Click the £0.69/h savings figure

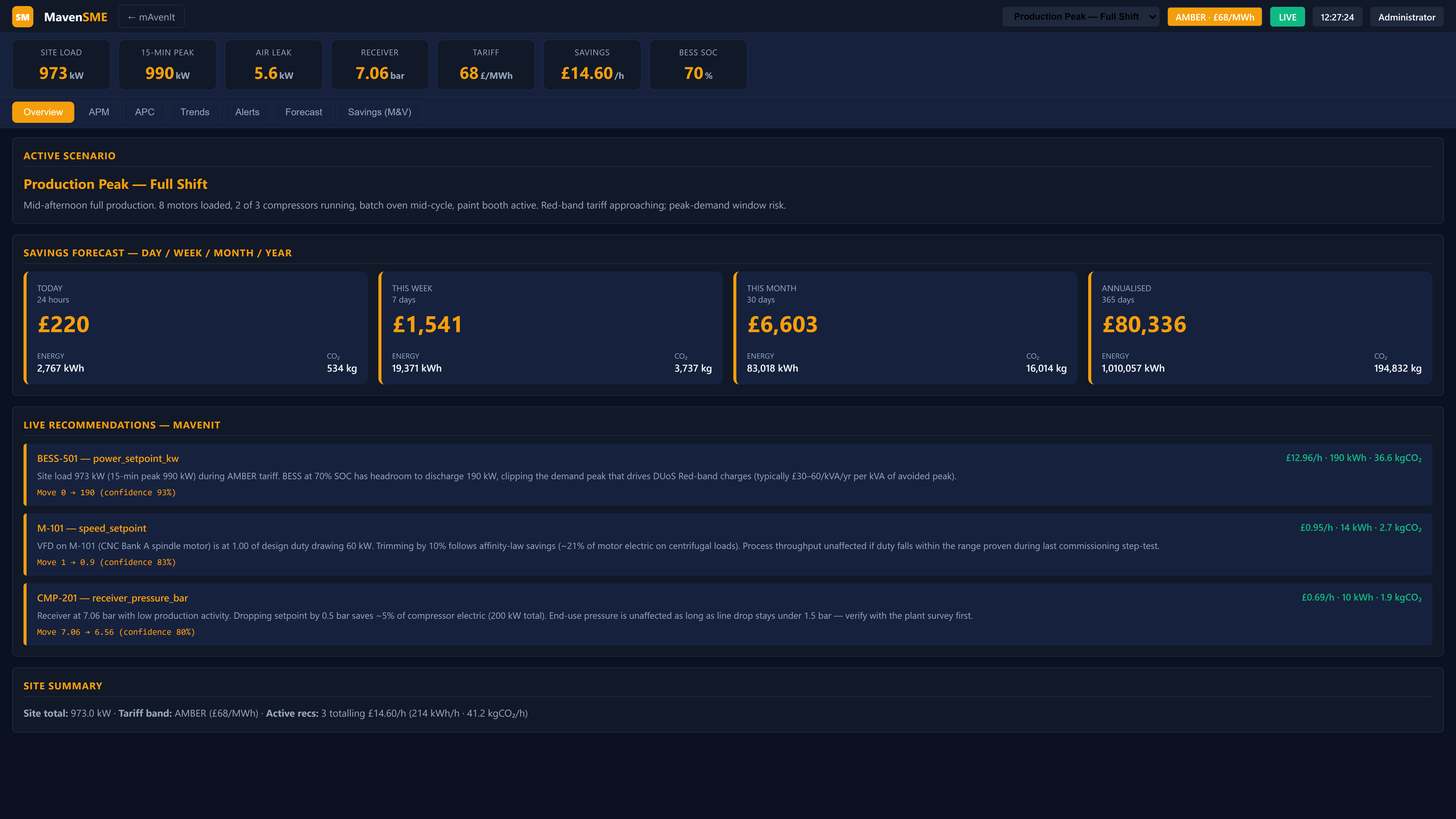(1362, 597)
